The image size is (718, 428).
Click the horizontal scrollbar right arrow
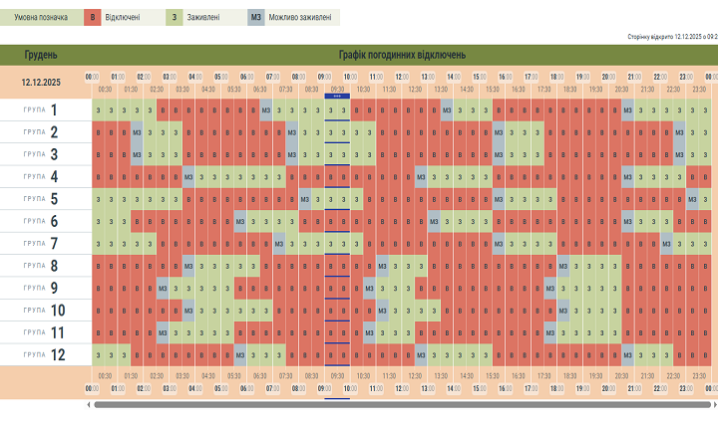[714, 405]
